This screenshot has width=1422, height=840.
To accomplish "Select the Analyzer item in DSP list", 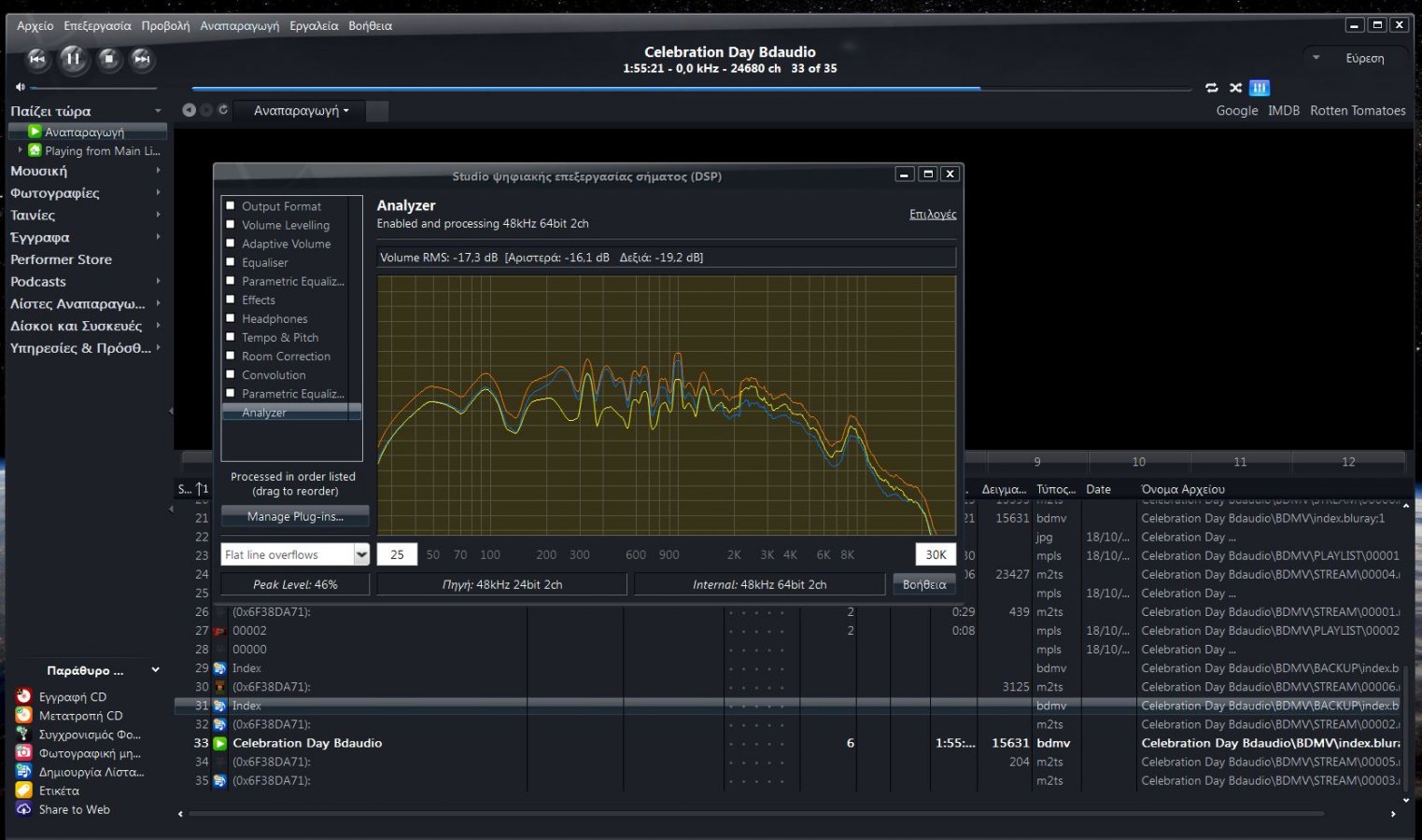I will [291, 413].
